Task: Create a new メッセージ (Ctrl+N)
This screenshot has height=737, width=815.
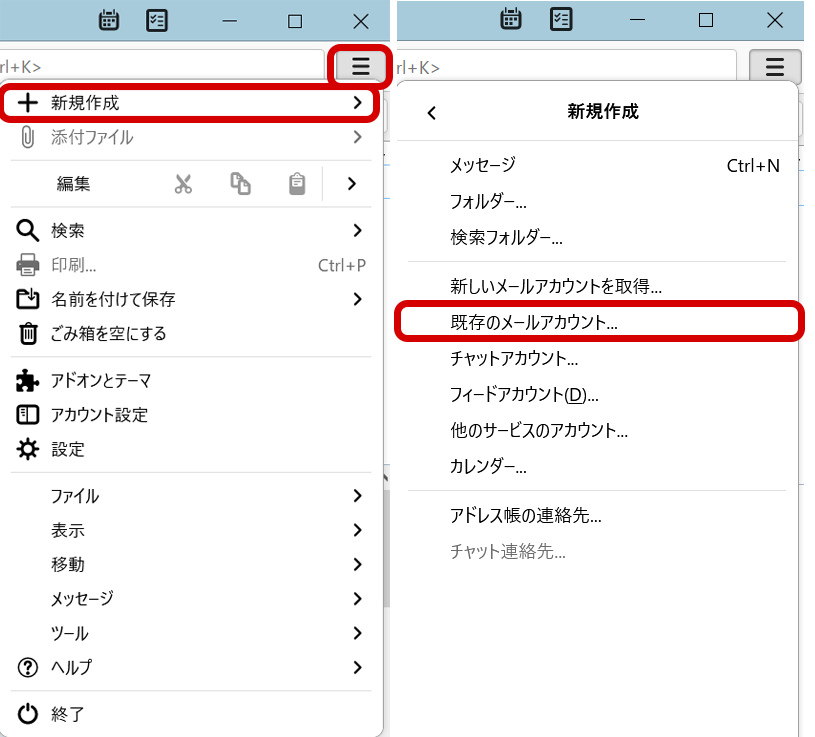Action: (483, 166)
